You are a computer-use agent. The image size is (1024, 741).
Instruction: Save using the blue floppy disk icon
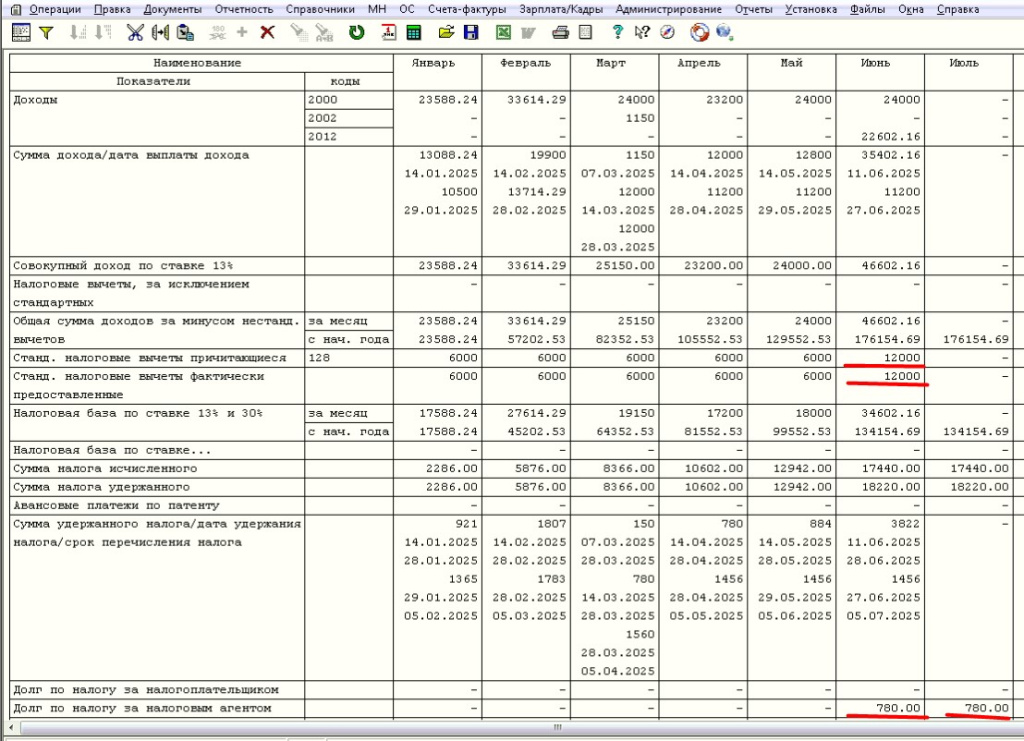click(x=471, y=33)
